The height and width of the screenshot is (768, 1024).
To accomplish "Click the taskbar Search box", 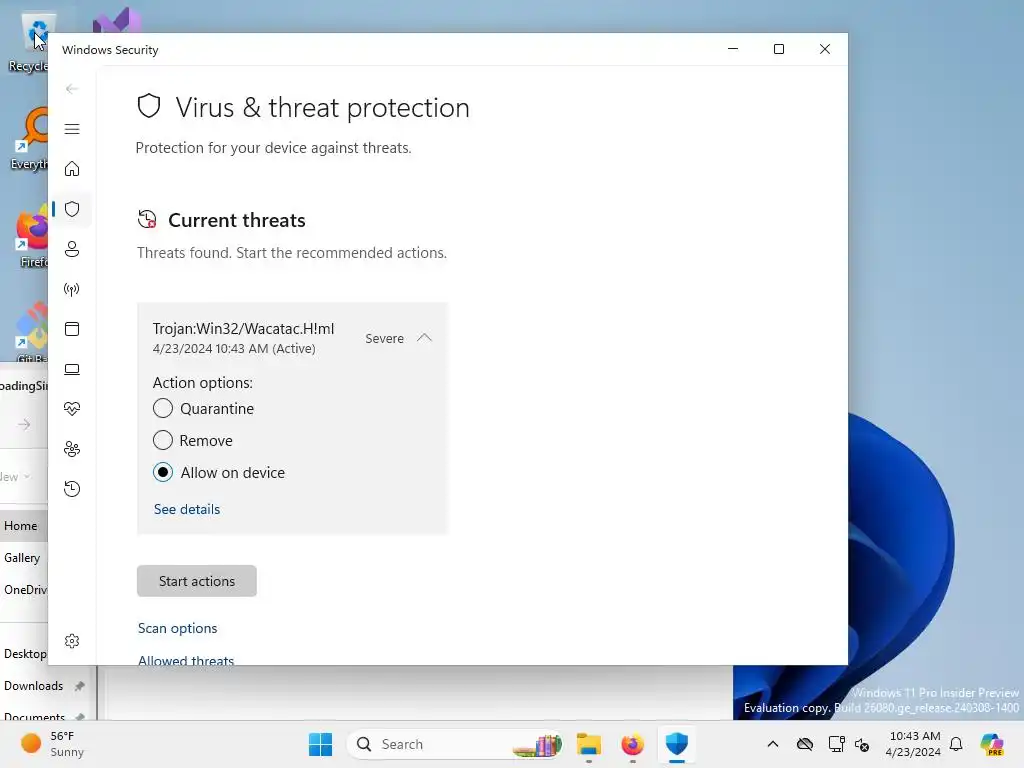I will [x=455, y=744].
